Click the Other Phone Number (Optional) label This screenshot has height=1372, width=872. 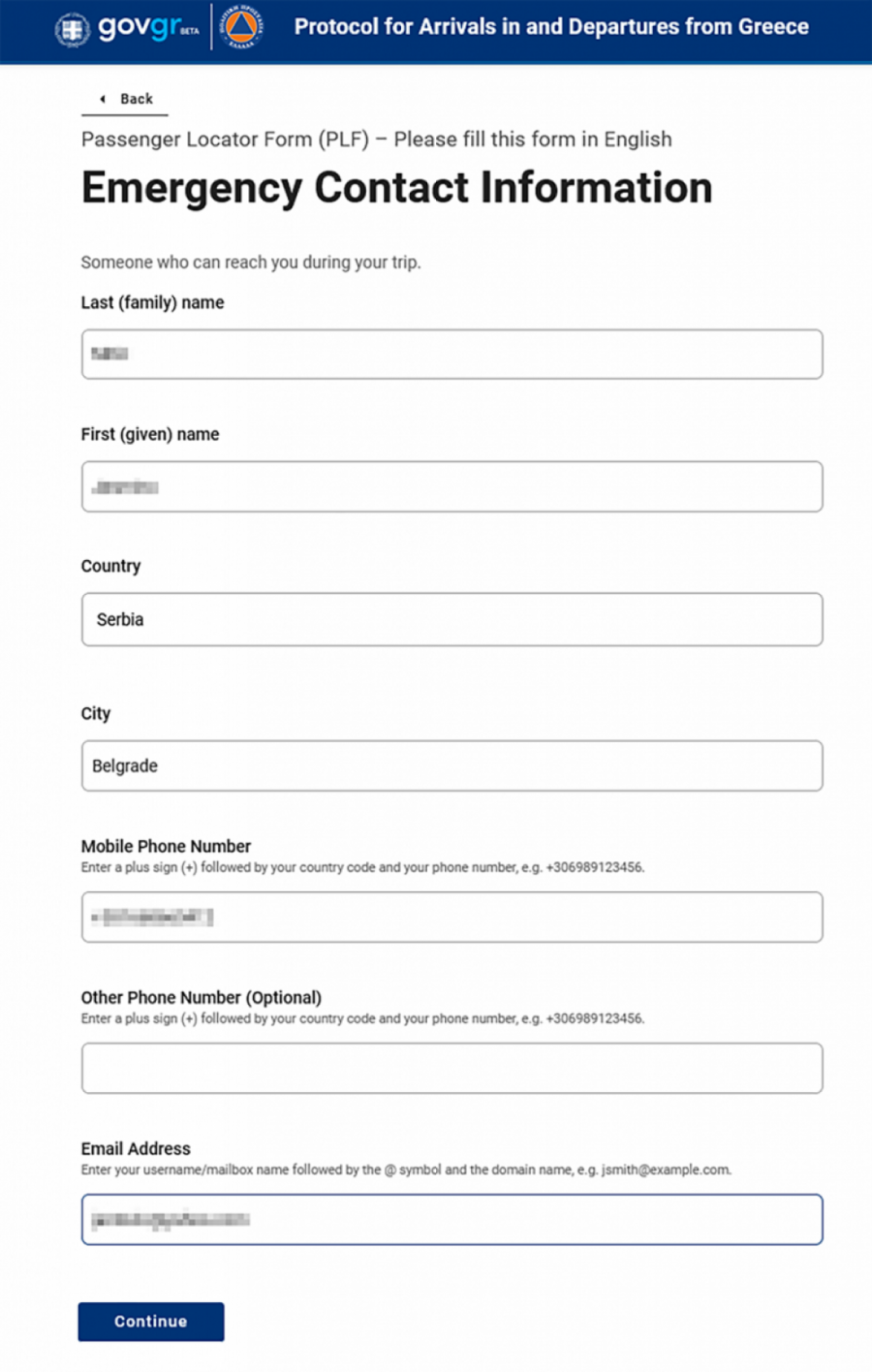pos(201,997)
